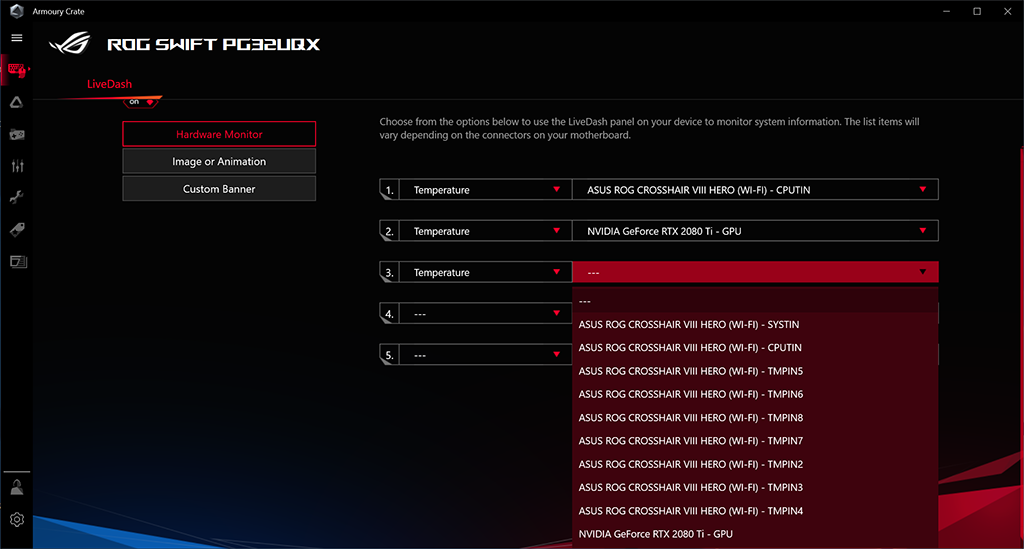
Task: Collapse row 3 open source dropdown
Action: point(755,272)
